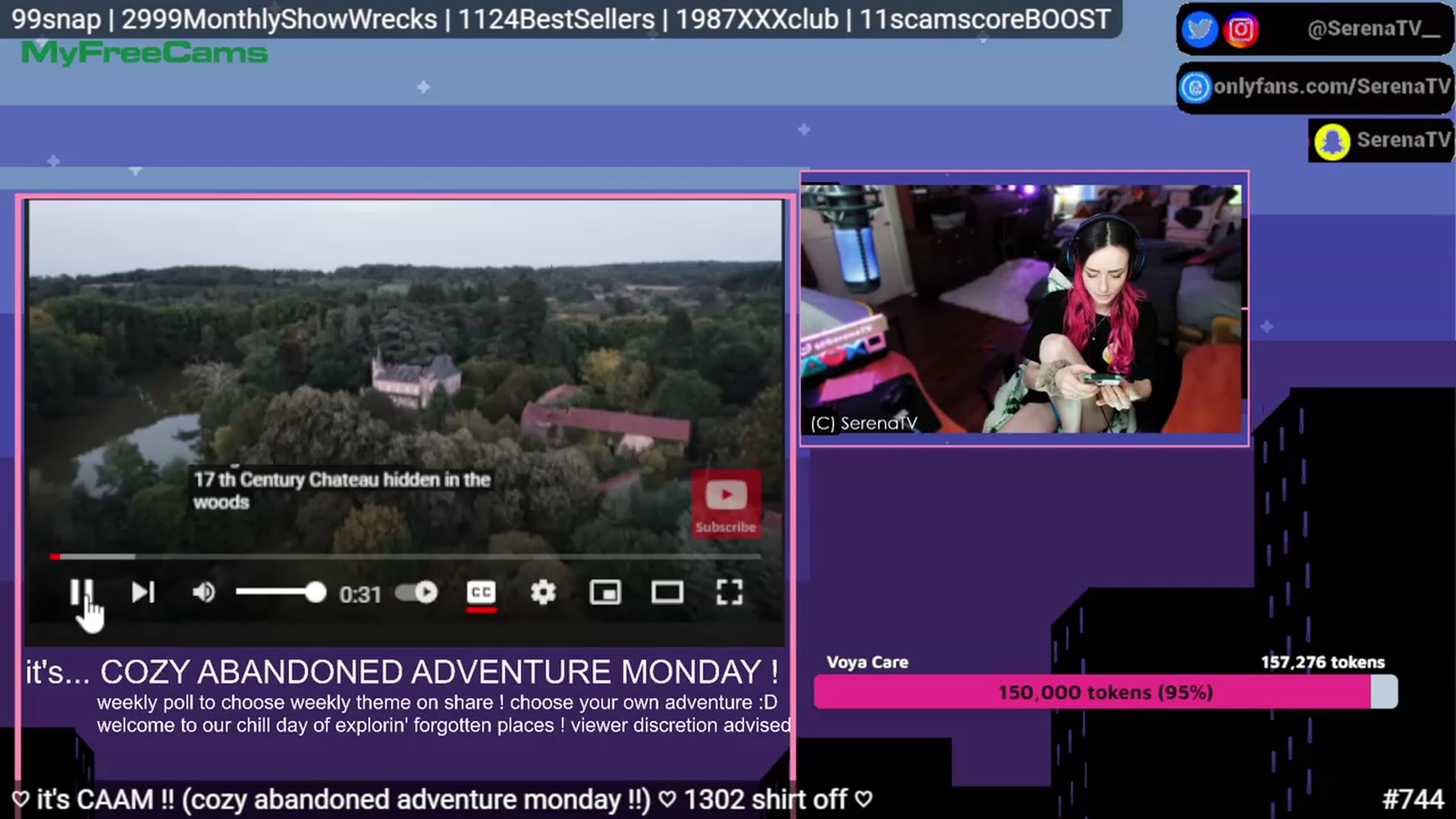
Task: Click the Snapchat ghost icon
Action: [1332, 141]
